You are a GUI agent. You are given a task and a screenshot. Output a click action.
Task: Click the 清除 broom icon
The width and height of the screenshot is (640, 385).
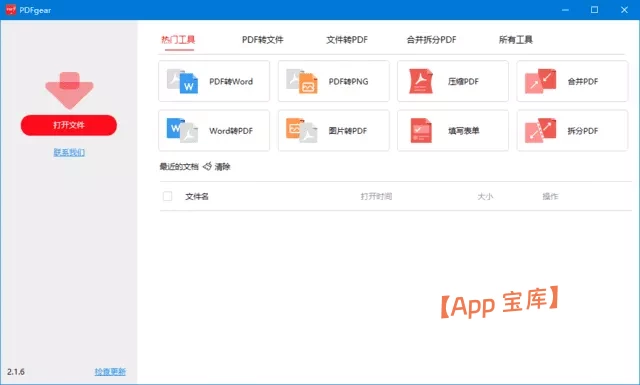coord(207,166)
